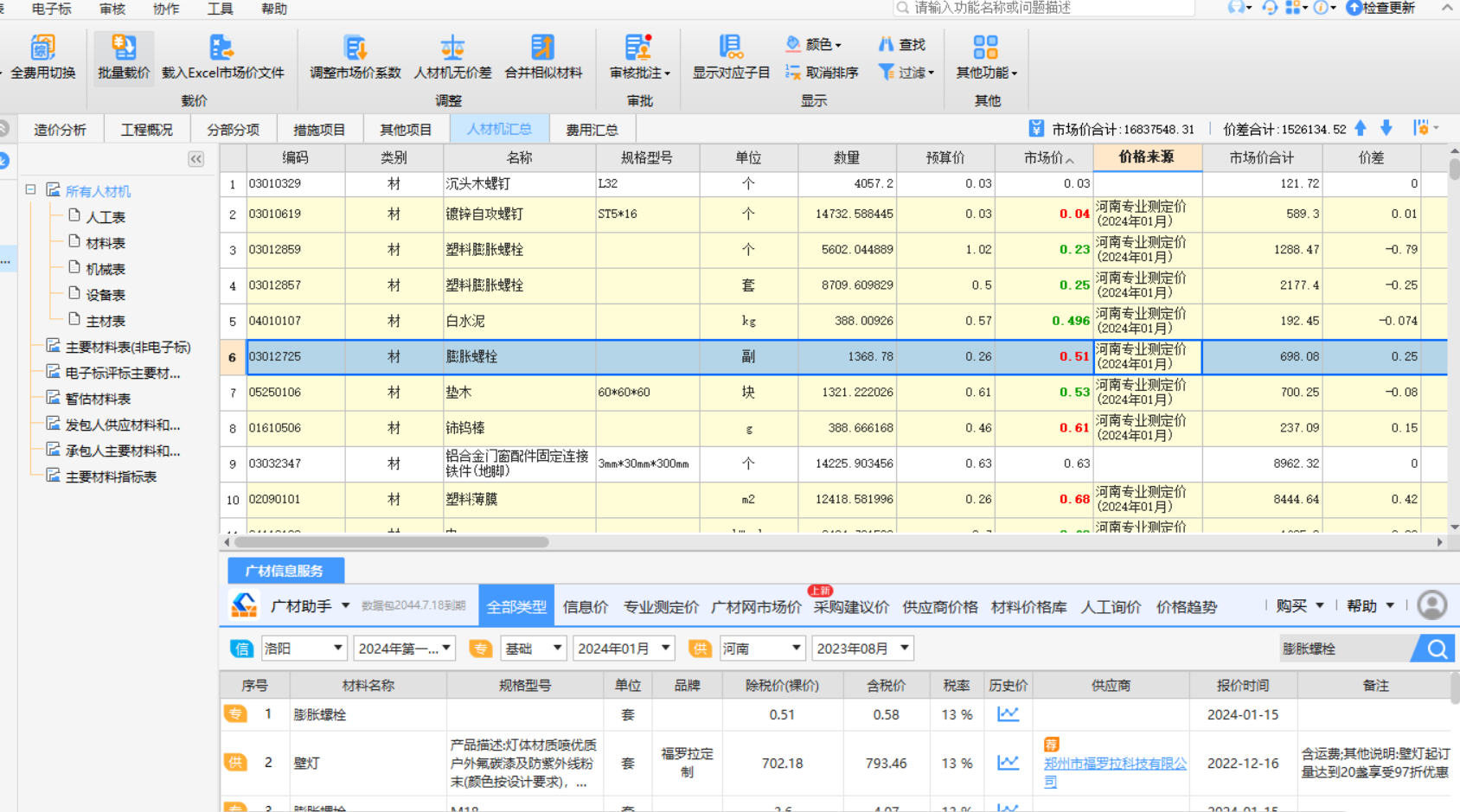Image resolution: width=1460 pixels, height=812 pixels.
Task: Open the 2023年08月 date dropdown
Action: point(862,649)
